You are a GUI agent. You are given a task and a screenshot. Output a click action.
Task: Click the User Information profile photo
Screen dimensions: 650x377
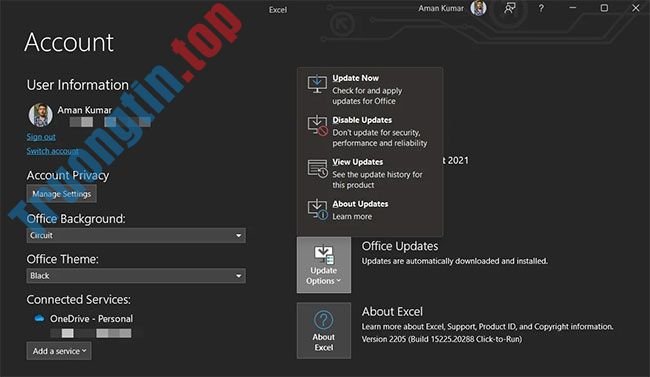(40, 115)
